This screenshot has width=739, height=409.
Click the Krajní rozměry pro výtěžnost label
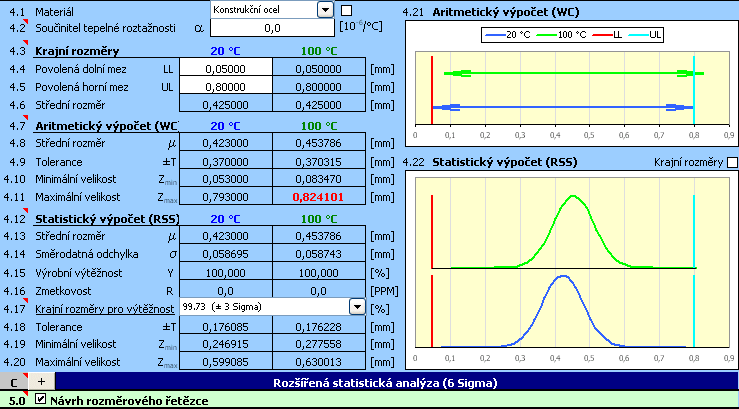[x=106, y=309]
